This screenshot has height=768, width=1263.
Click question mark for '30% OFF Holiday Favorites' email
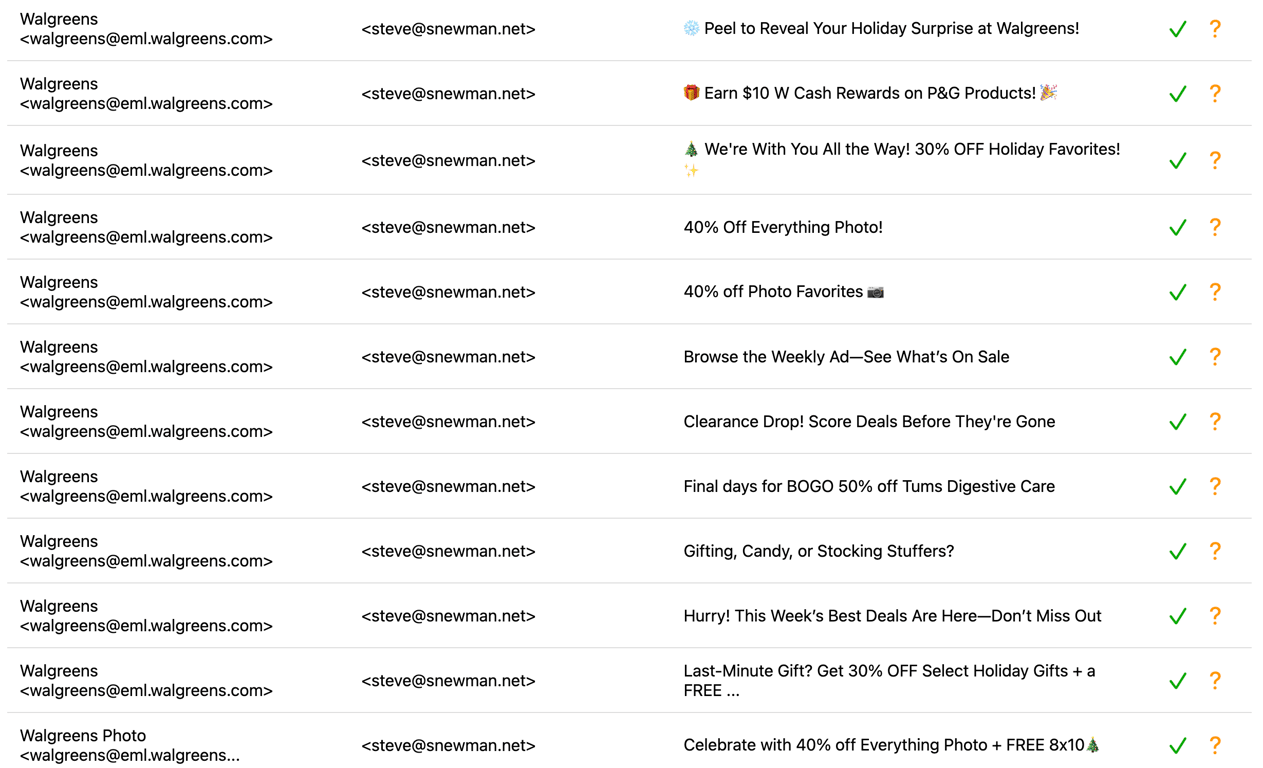(1215, 161)
